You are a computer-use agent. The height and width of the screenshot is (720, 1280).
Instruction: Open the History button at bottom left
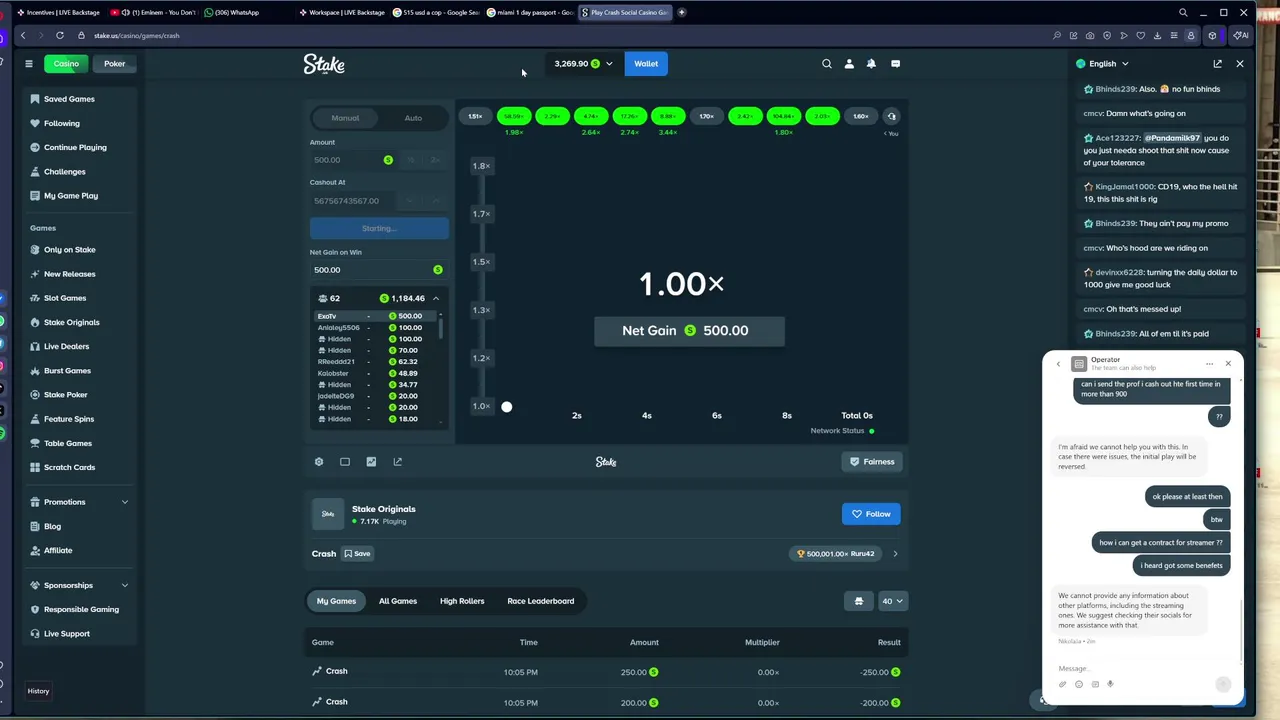point(38,691)
